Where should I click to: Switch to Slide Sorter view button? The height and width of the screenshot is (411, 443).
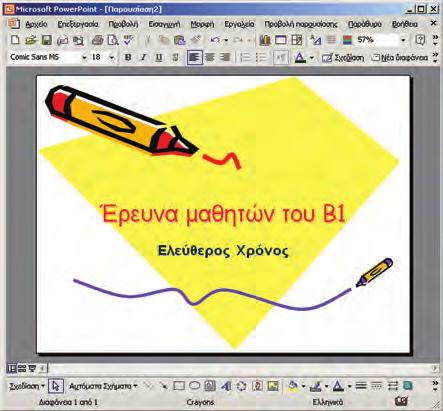pyautogui.click(x=22, y=368)
